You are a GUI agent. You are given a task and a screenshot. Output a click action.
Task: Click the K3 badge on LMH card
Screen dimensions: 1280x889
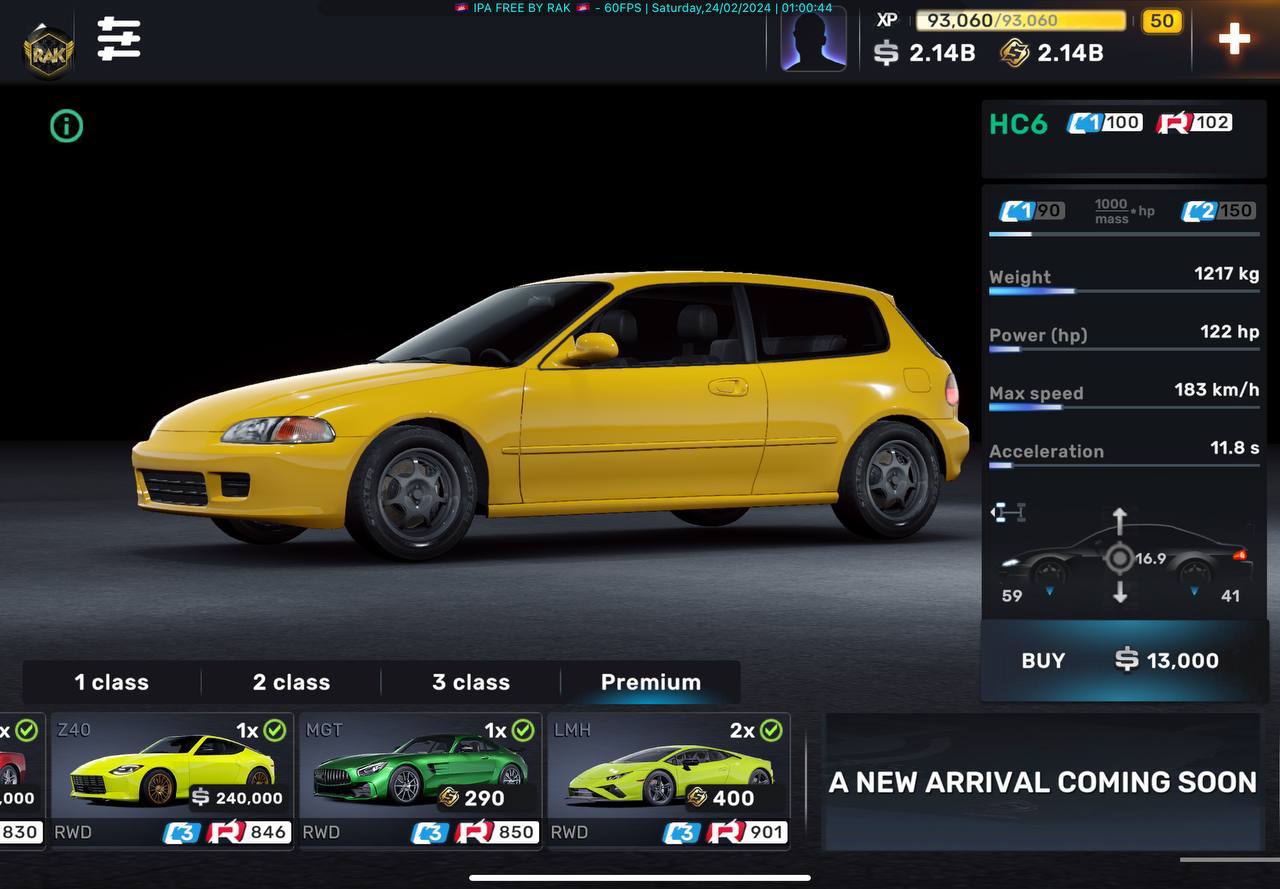681,832
